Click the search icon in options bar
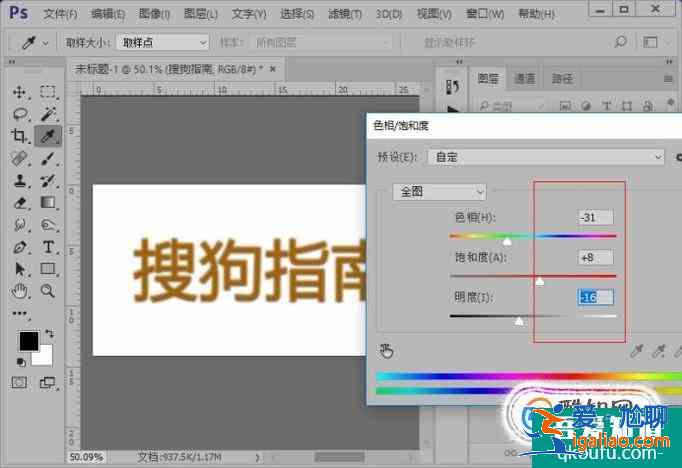 pyautogui.click(x=620, y=42)
